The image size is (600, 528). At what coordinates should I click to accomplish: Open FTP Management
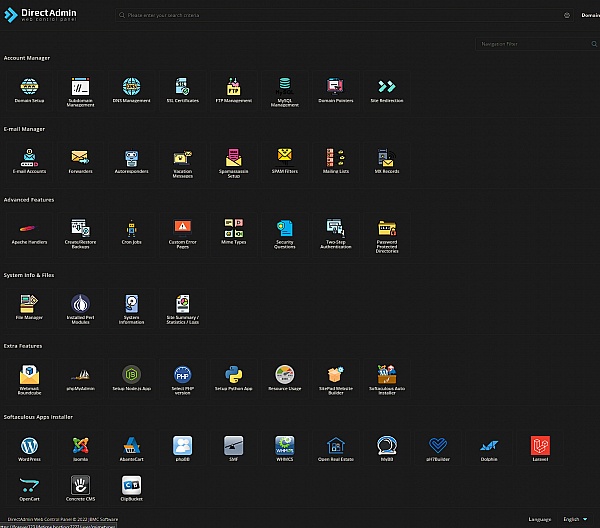[233, 91]
